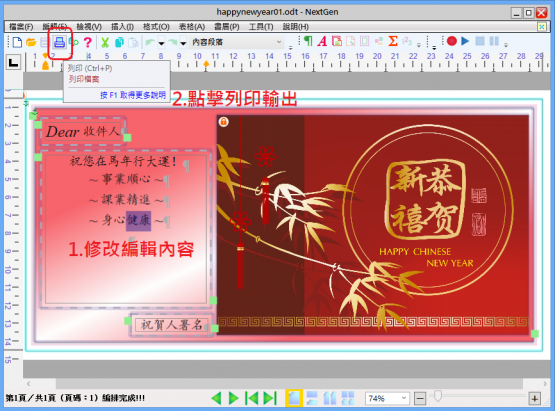Viewport: 555px width, 411px height.
Task: Start macro recording with the red circle button
Action: [452, 41]
